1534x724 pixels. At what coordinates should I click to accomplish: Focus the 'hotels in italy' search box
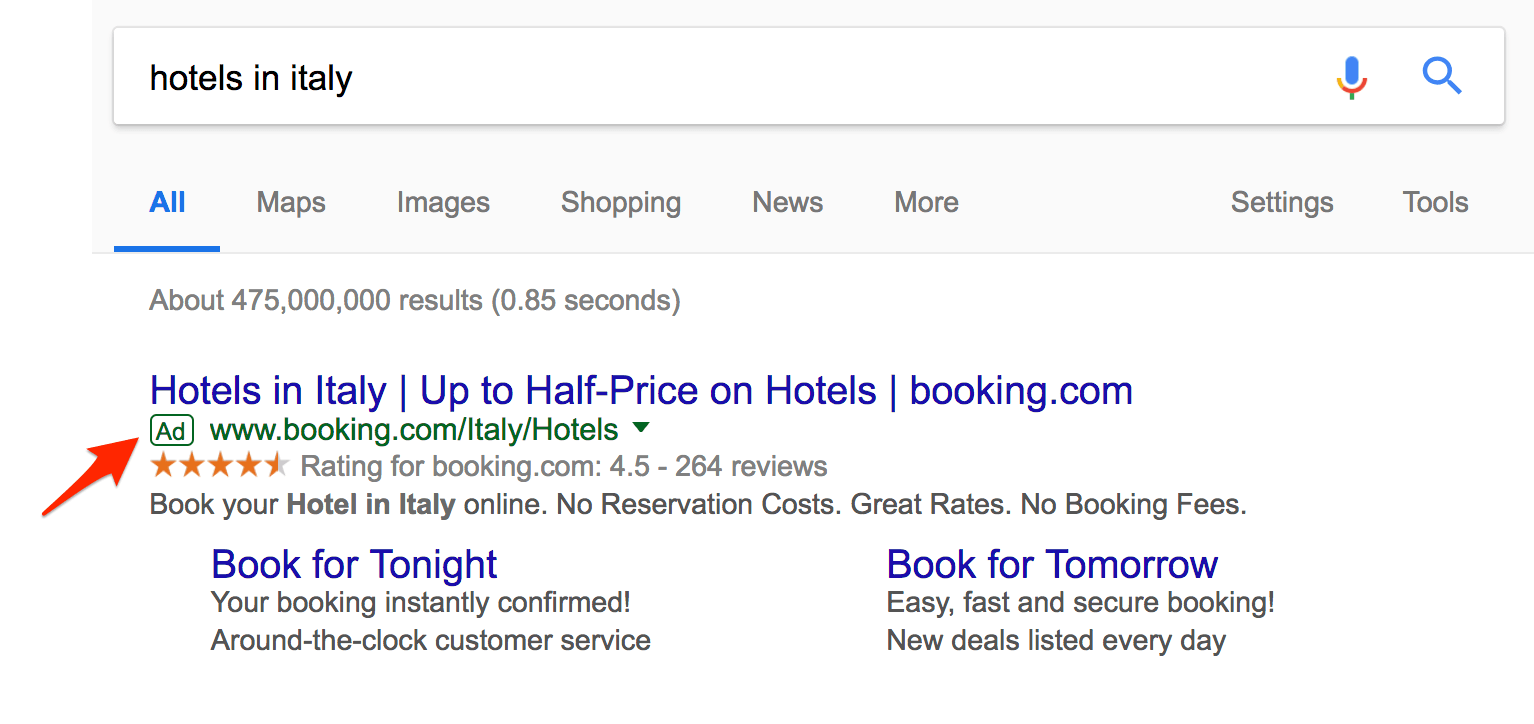click(x=700, y=77)
